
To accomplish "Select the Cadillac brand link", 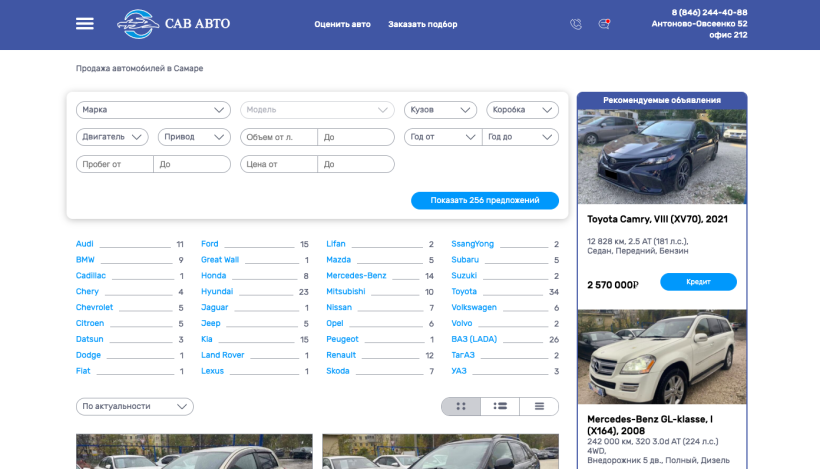I will (x=90, y=276).
